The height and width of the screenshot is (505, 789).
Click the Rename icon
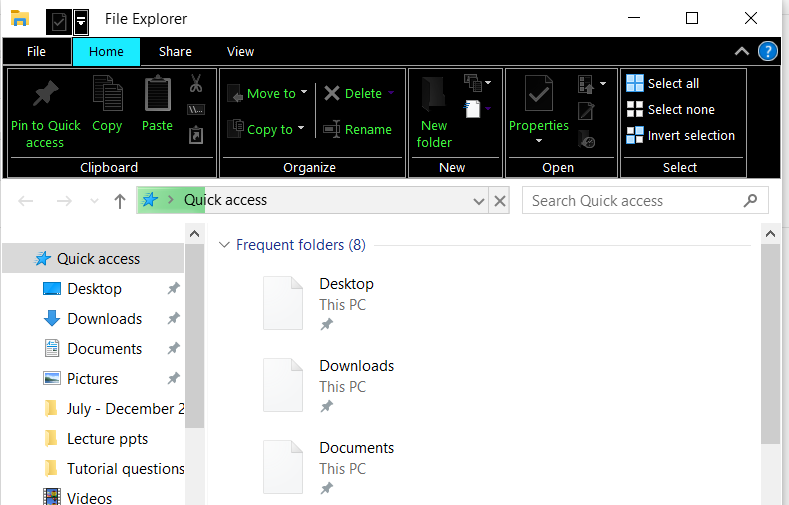pyautogui.click(x=332, y=129)
